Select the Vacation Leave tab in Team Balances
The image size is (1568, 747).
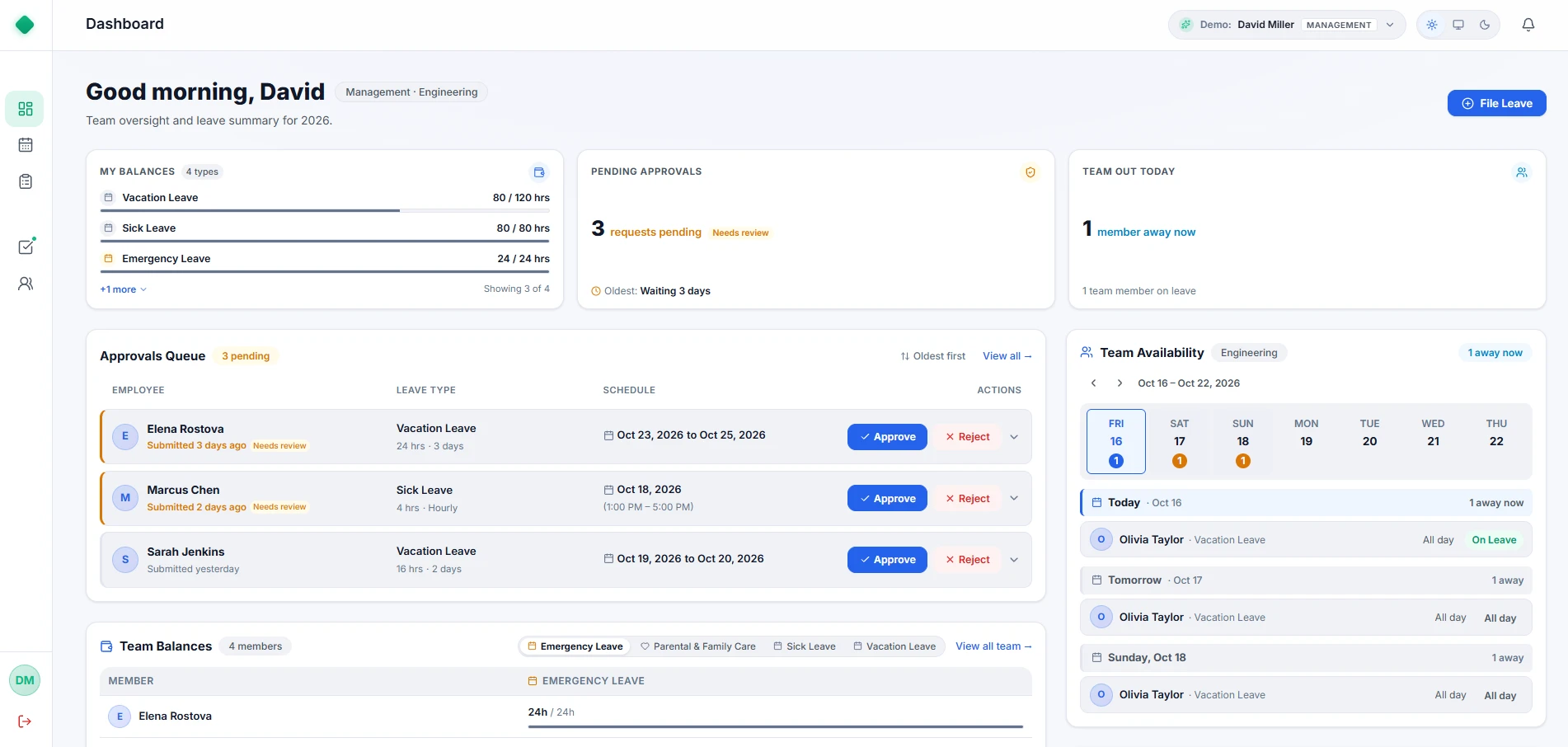pyautogui.click(x=894, y=646)
